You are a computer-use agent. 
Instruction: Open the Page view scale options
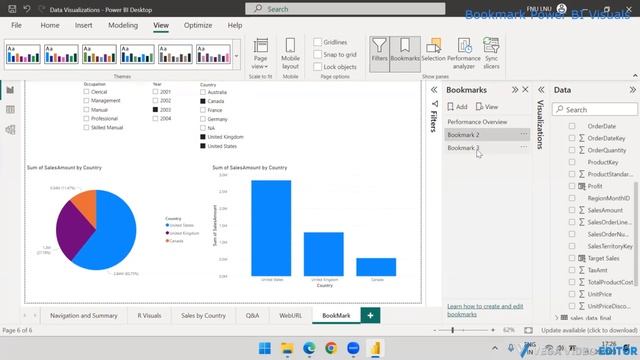click(x=260, y=54)
